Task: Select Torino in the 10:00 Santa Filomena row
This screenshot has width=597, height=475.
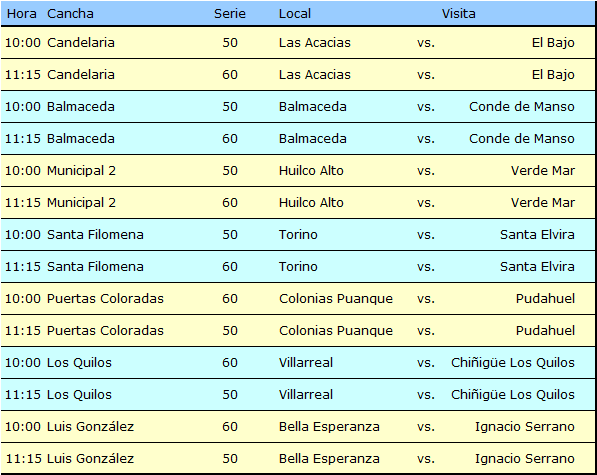Action: coord(298,234)
